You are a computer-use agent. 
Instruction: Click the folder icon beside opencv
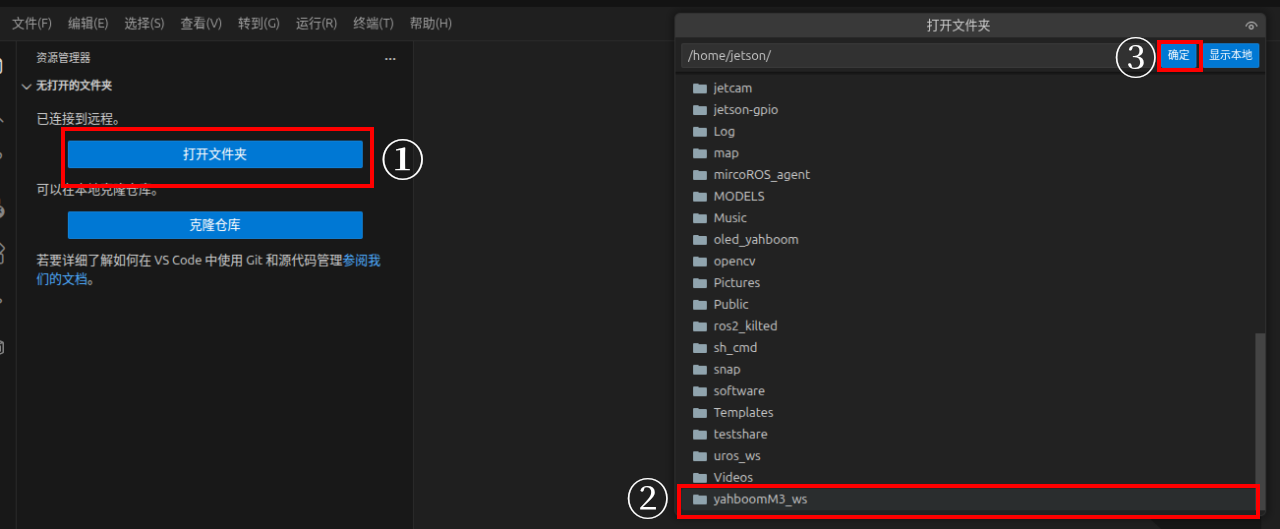700,261
